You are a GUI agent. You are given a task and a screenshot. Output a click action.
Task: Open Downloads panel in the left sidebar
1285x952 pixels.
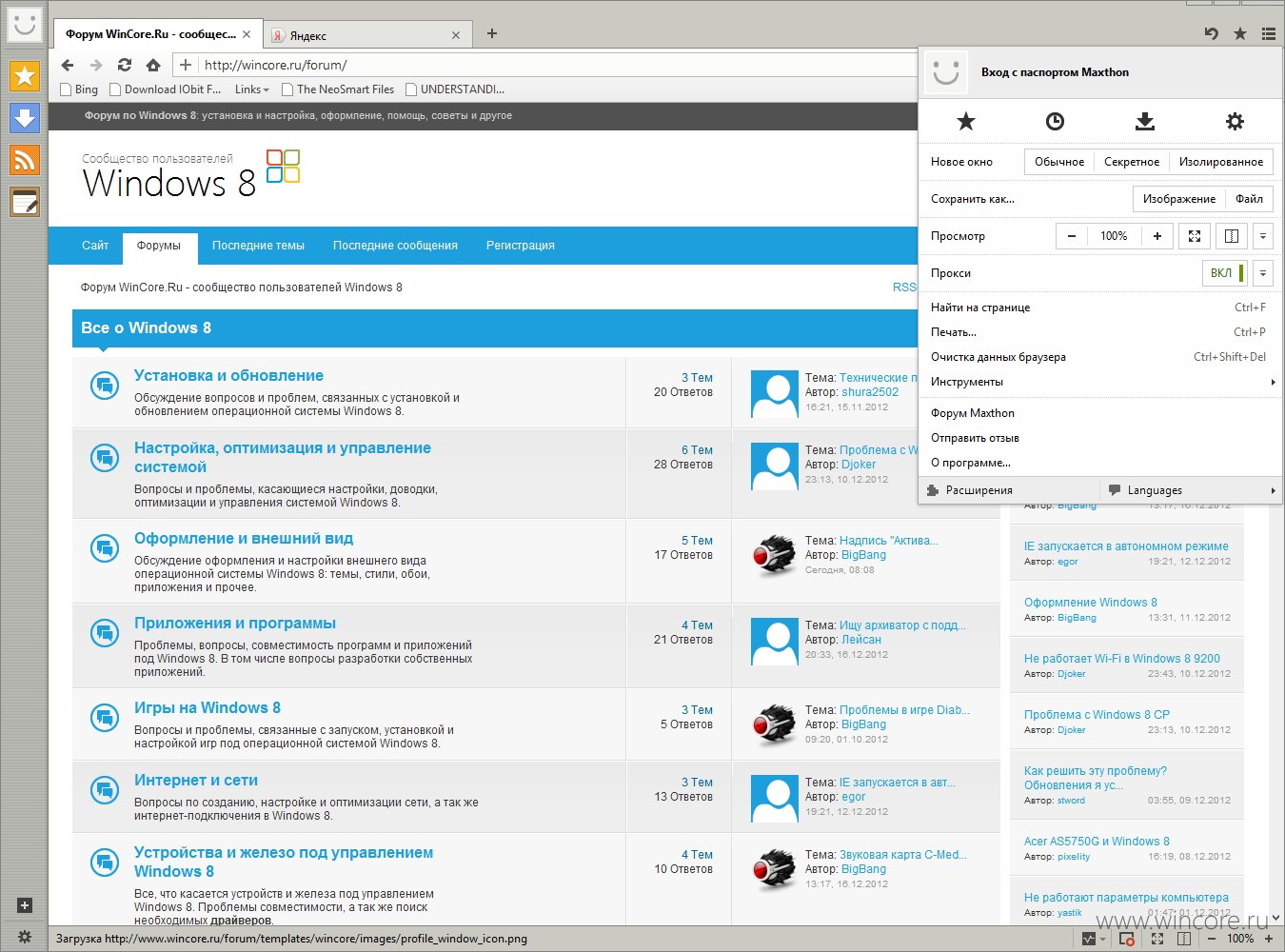pos(25,117)
